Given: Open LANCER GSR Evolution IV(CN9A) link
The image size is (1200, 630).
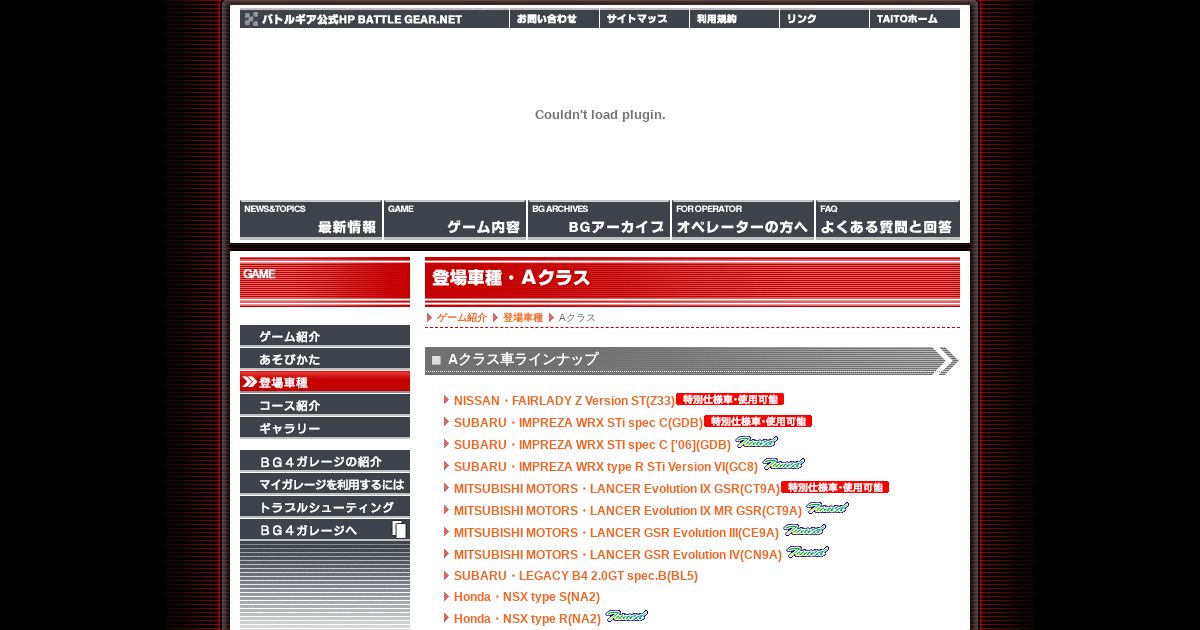Looking at the screenshot, I should pos(618,555).
